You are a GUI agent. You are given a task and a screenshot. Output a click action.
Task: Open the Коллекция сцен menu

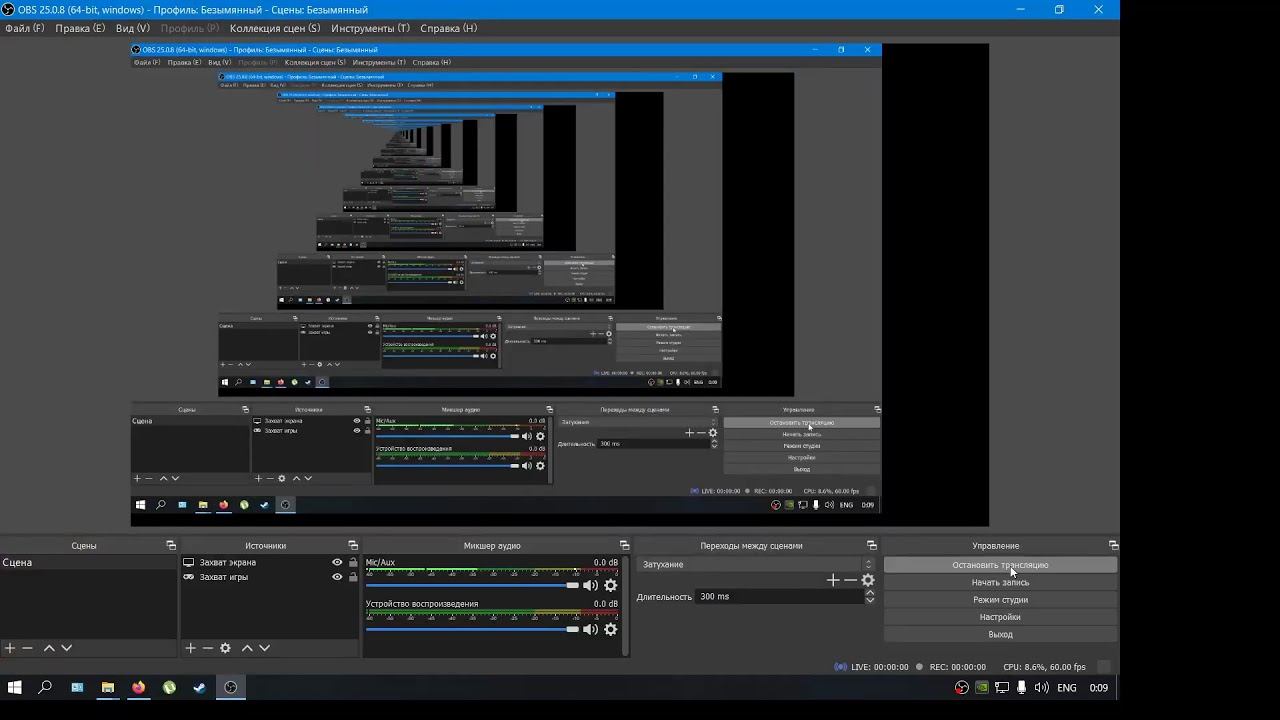[275, 28]
